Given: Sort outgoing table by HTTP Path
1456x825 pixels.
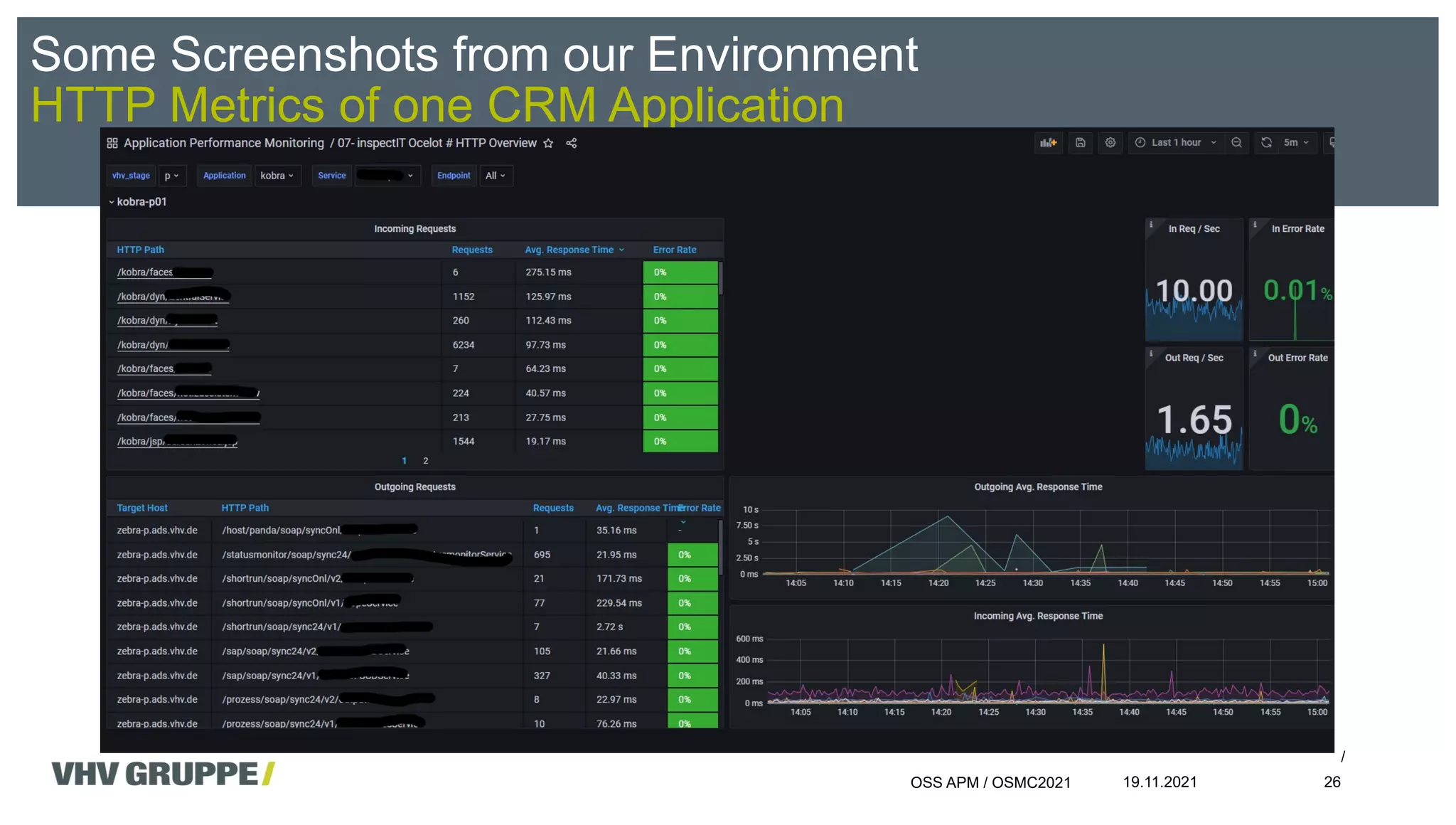Looking at the screenshot, I should (x=245, y=508).
